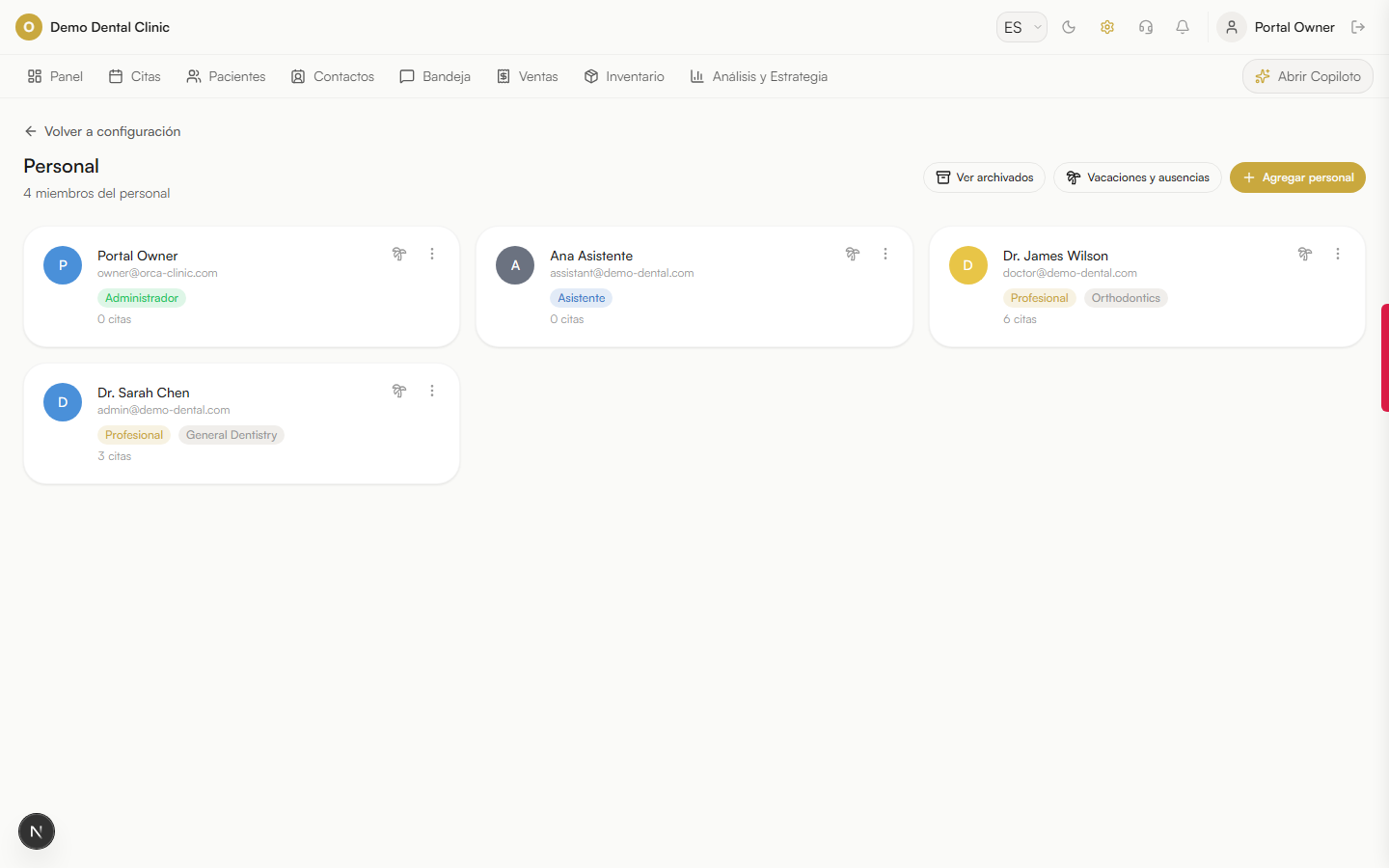Screen dimensions: 1389x868
Task: Open Vacaciones y ausencias
Action: (x=1137, y=177)
